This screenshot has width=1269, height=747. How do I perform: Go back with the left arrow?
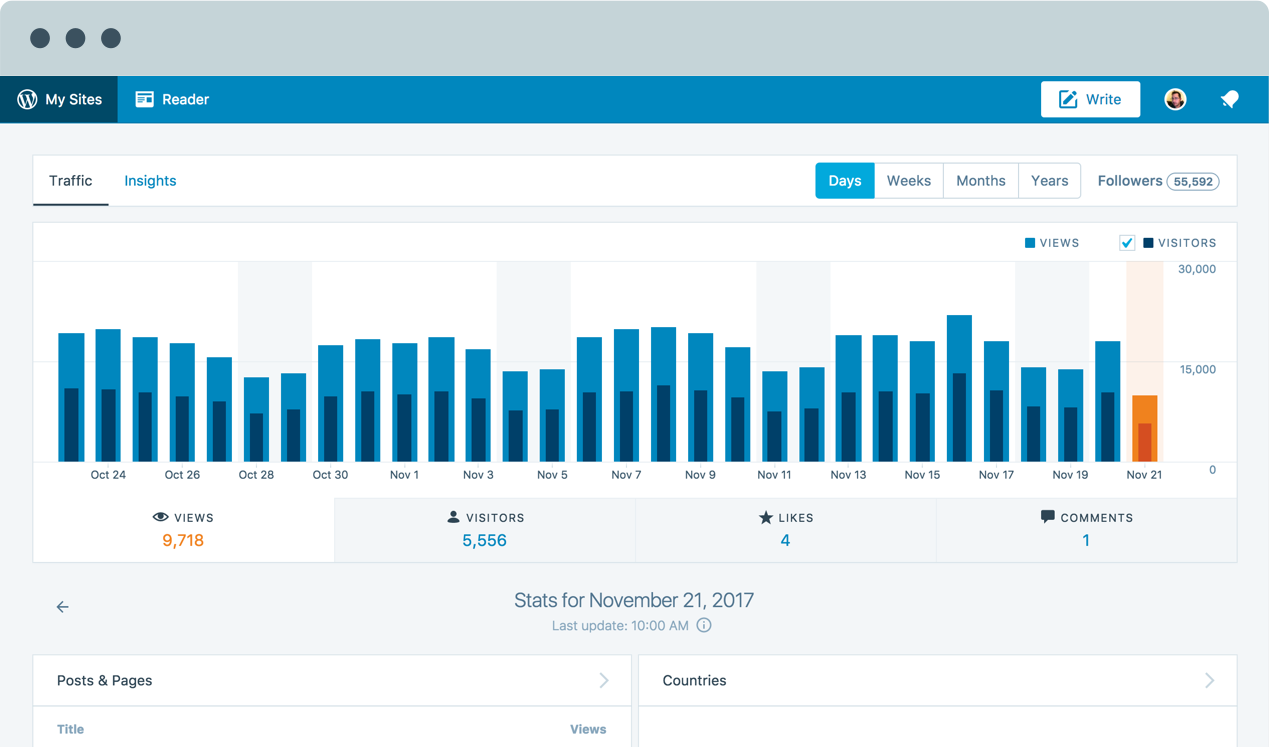coord(62,607)
